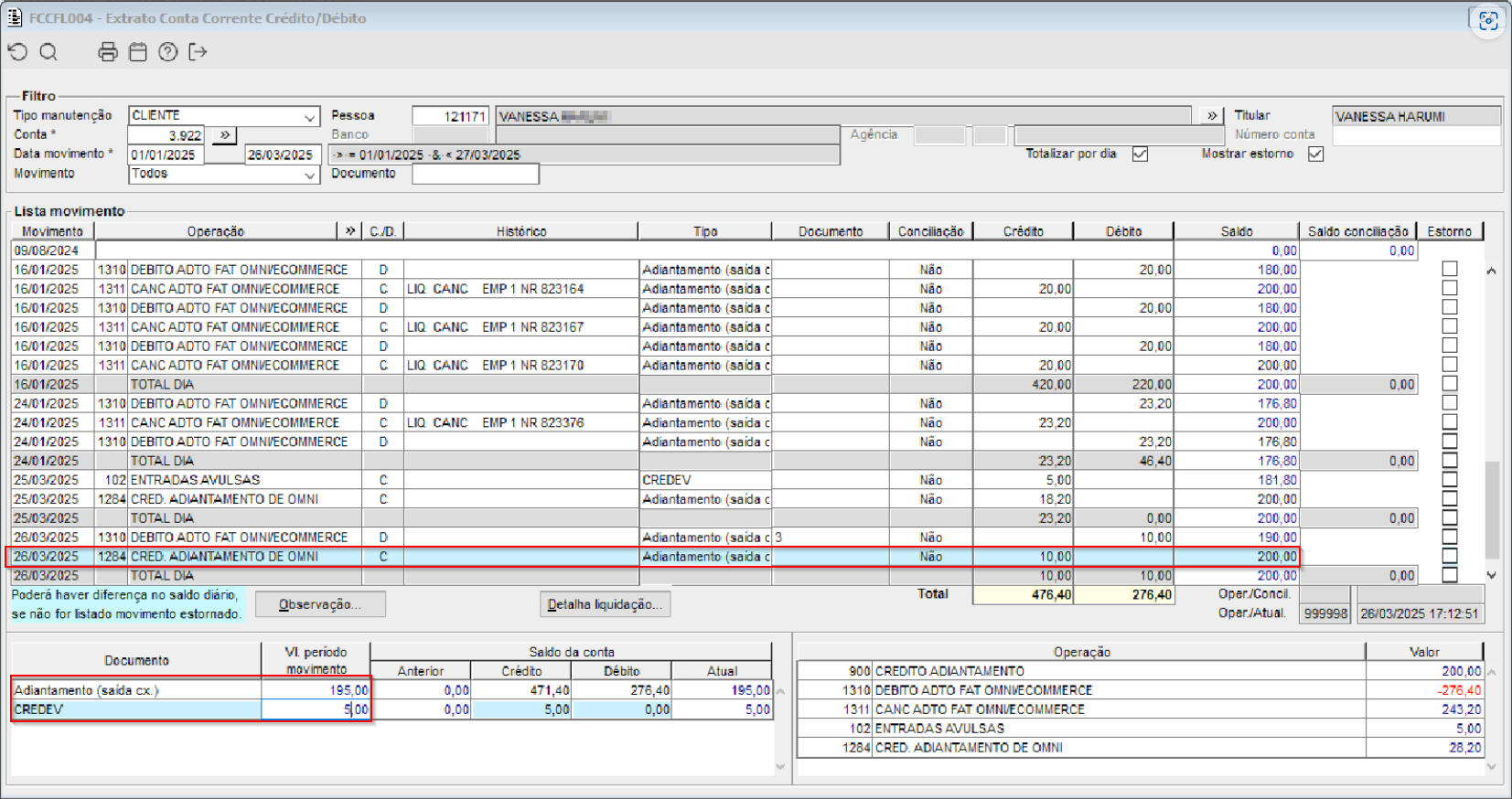Click the screen capture icon in the title bar
The height and width of the screenshot is (799, 1512).
1488,20
